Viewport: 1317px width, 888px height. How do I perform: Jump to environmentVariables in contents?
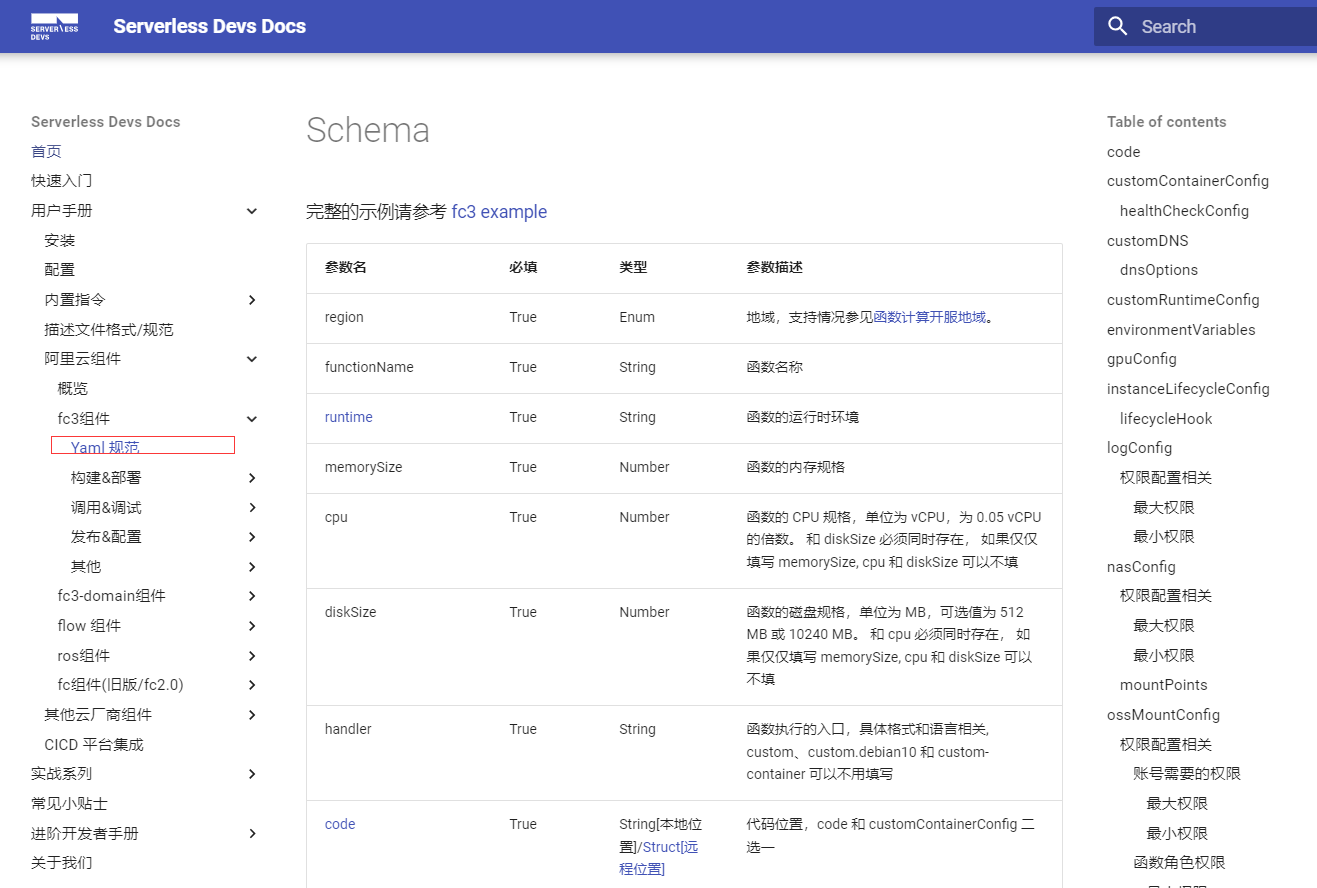click(x=1181, y=330)
